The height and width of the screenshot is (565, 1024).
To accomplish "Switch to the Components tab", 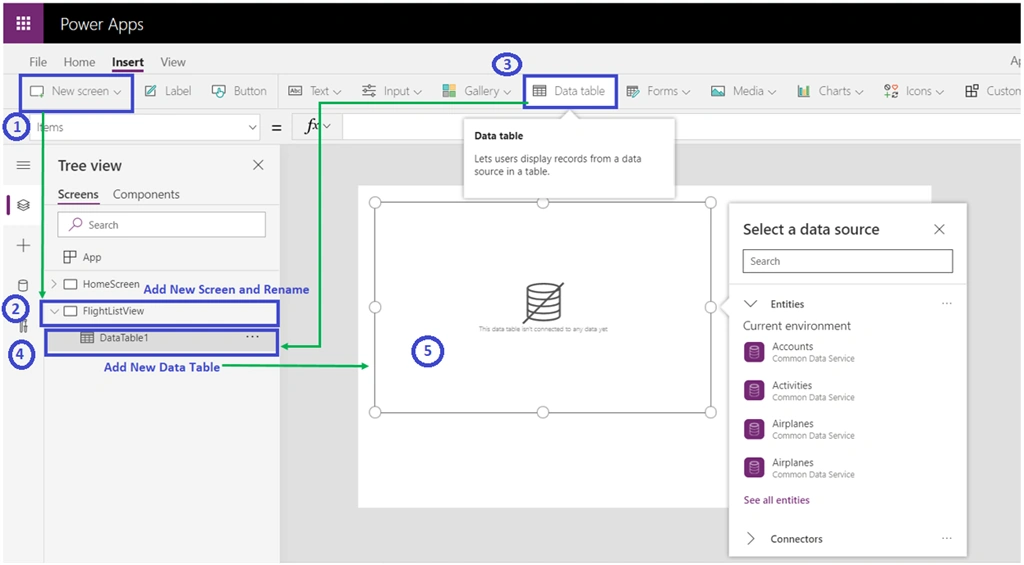I will pyautogui.click(x=146, y=195).
